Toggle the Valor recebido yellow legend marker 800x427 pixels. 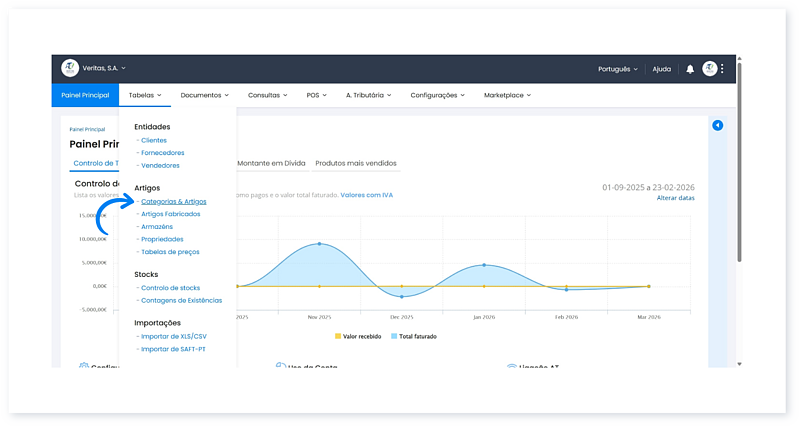(x=338, y=336)
